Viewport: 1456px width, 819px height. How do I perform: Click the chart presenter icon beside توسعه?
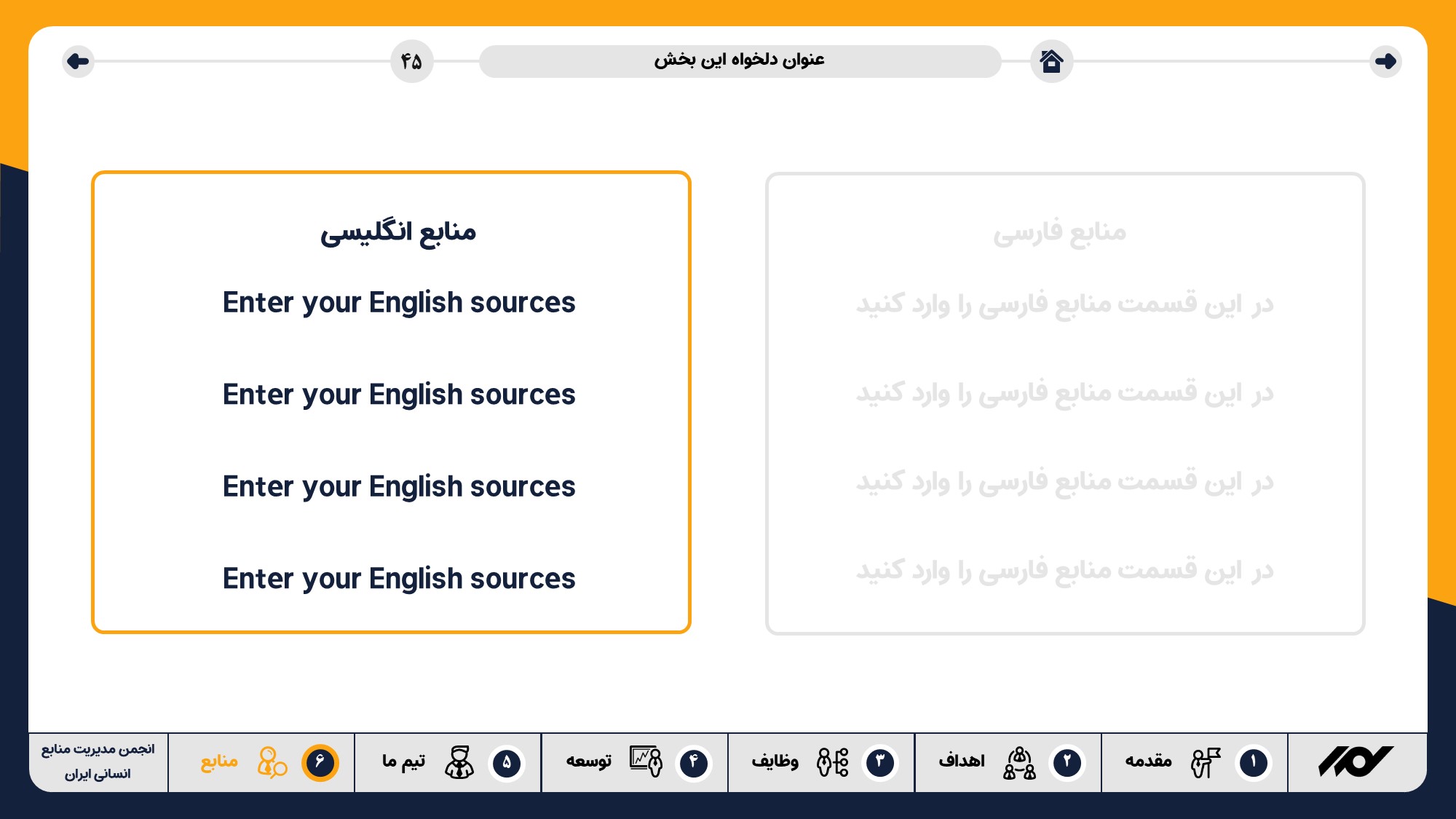[x=646, y=762]
